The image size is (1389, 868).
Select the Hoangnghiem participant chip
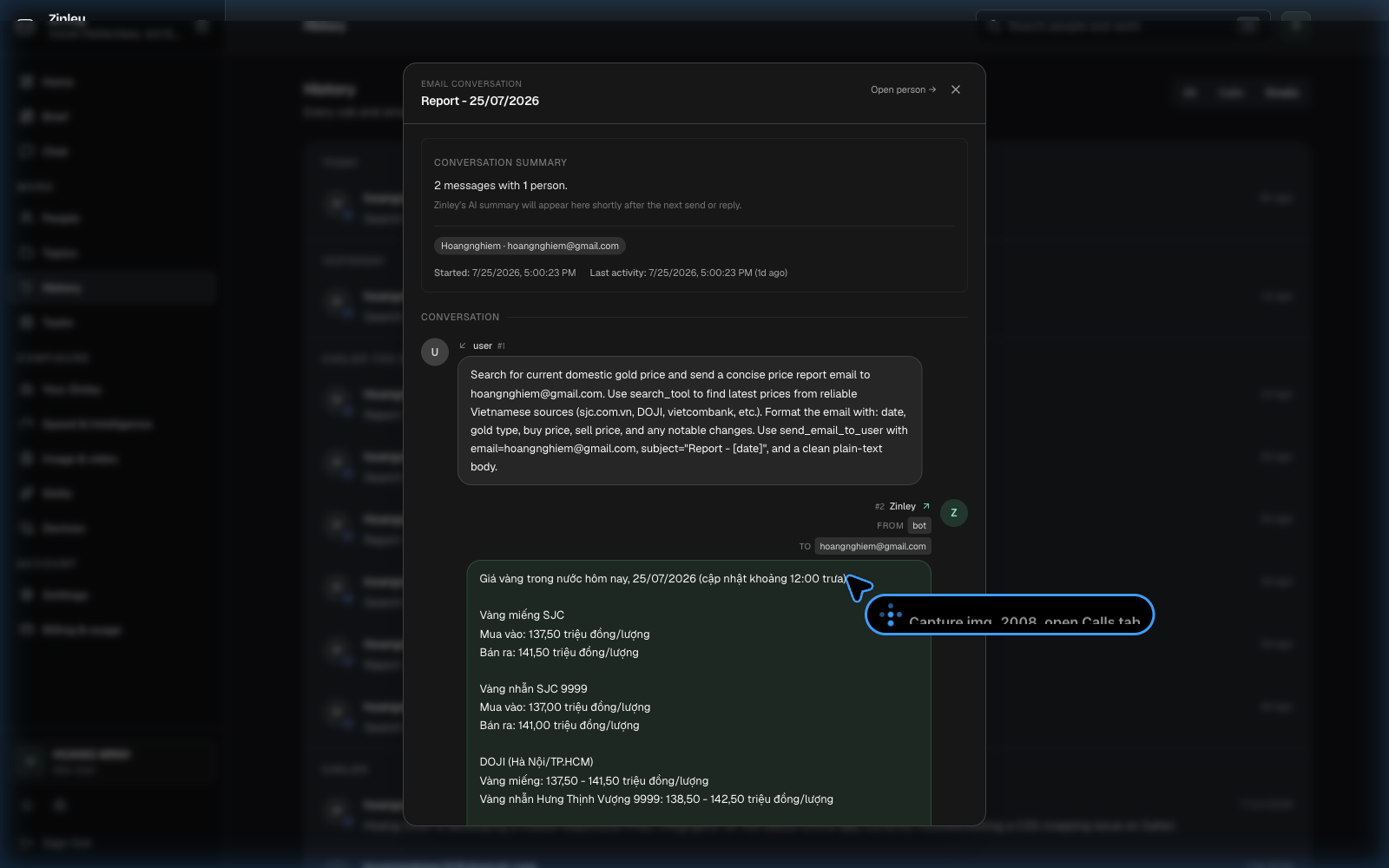pos(530,246)
